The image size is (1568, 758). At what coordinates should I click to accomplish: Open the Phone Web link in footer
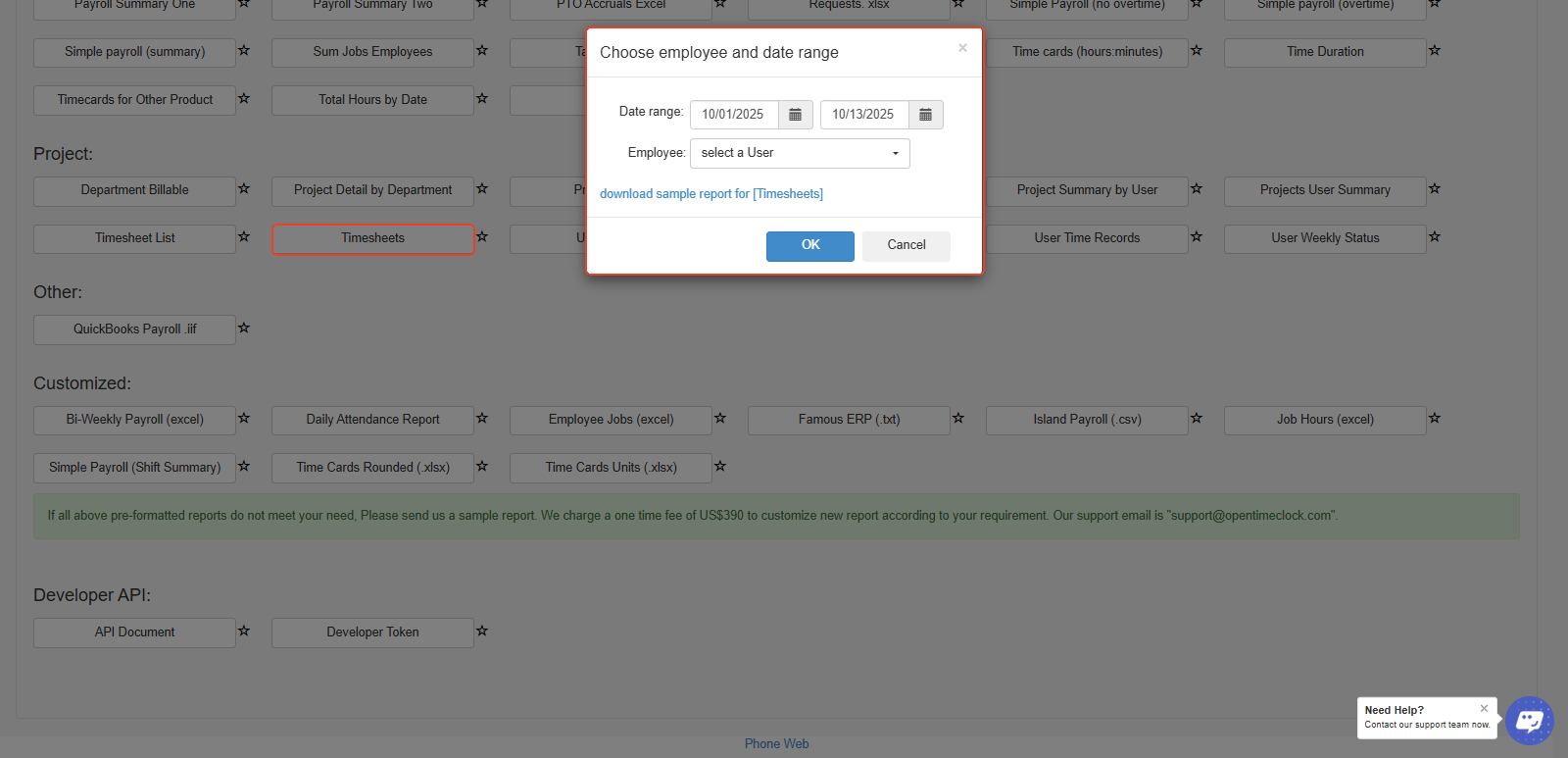pos(776,744)
